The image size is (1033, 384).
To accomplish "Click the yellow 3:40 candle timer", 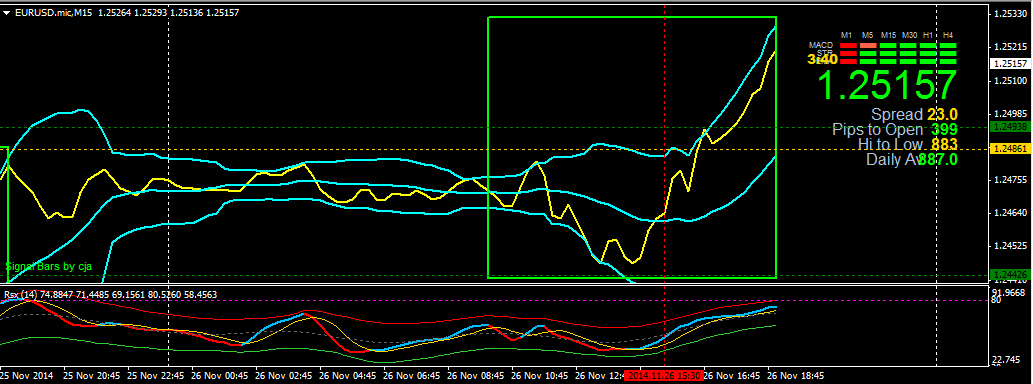I will (x=823, y=59).
